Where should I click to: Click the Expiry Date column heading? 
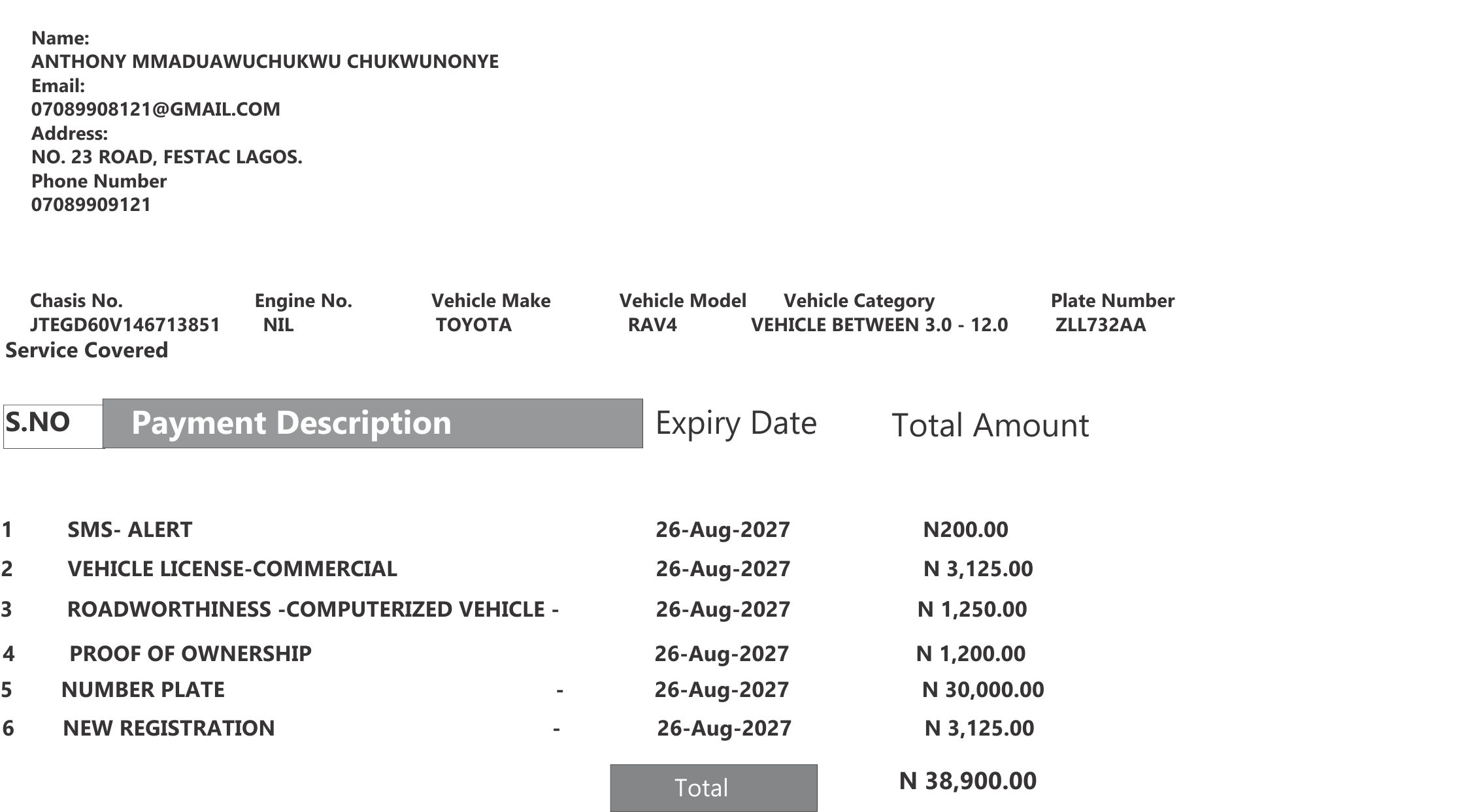tap(736, 423)
